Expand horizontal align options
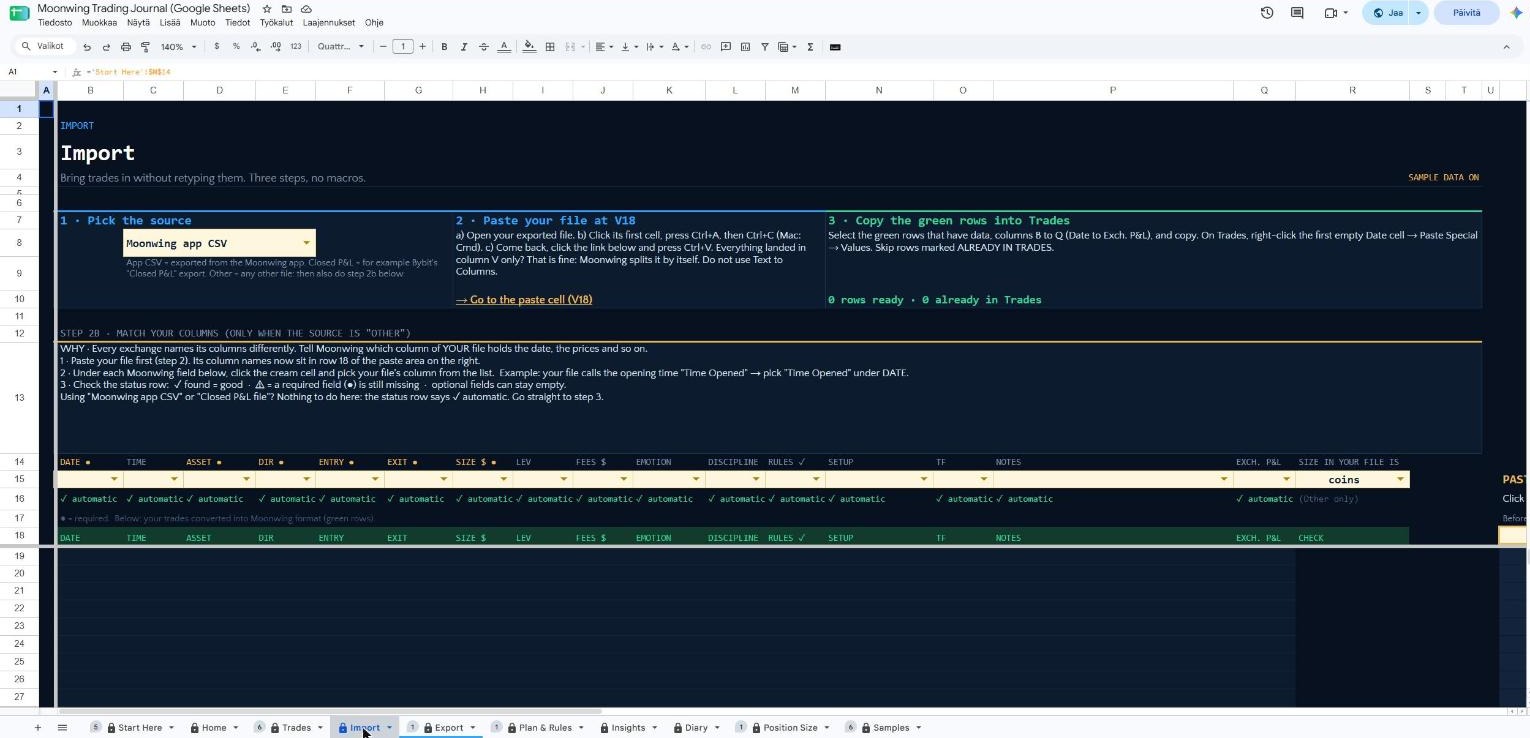1530x738 pixels. [x=603, y=47]
